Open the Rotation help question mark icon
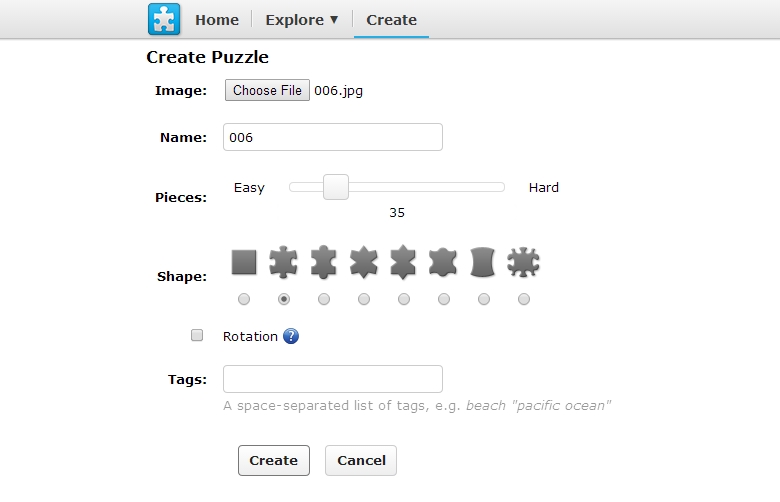This screenshot has height=502, width=780. (x=291, y=336)
